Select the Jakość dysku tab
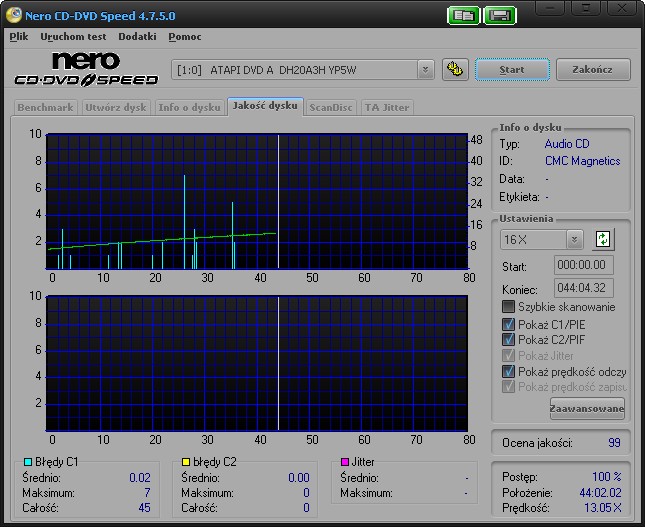Viewport: 645px width, 527px height. pyautogui.click(x=265, y=106)
